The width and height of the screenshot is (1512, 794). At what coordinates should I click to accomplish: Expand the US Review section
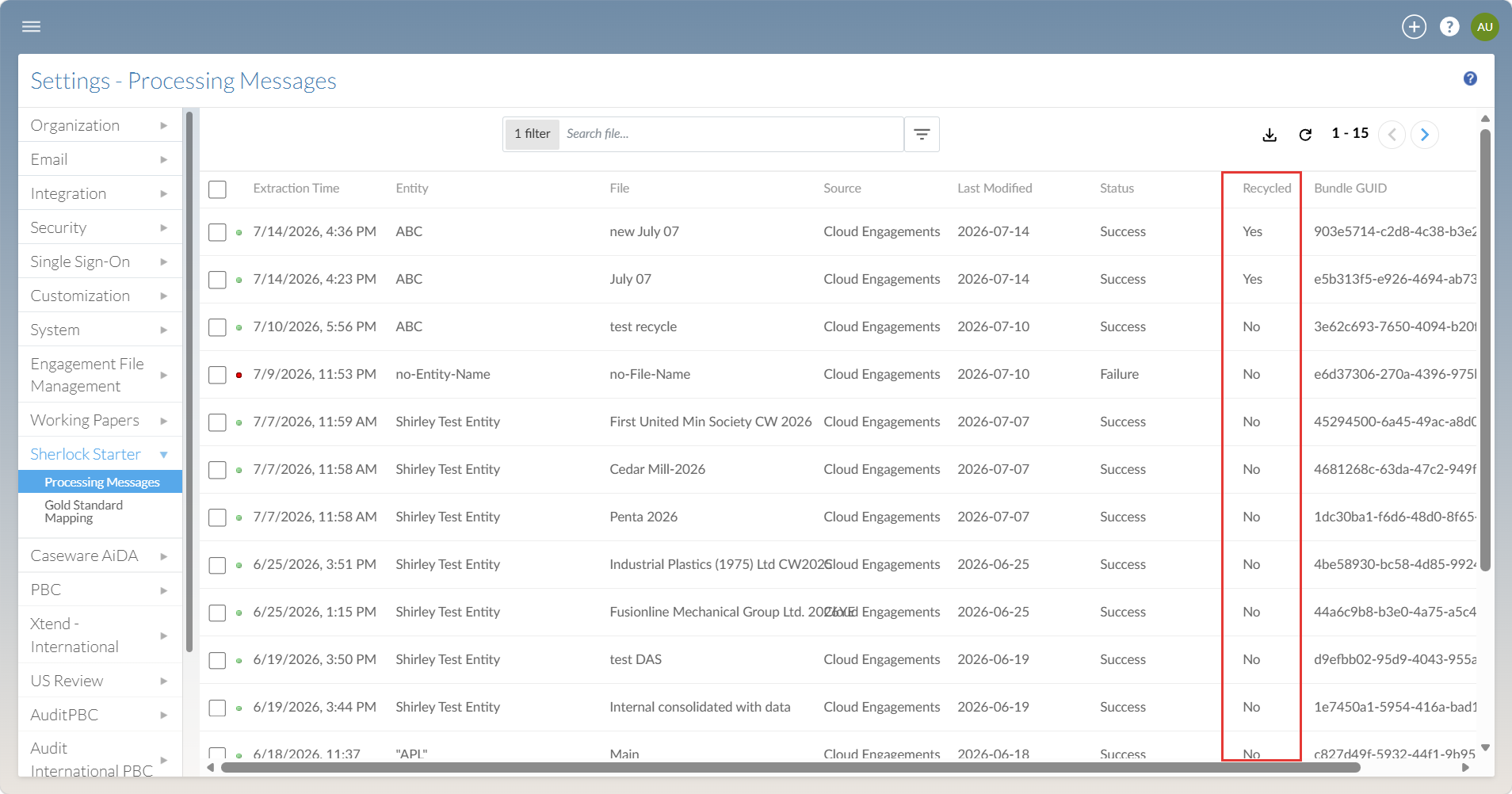100,681
